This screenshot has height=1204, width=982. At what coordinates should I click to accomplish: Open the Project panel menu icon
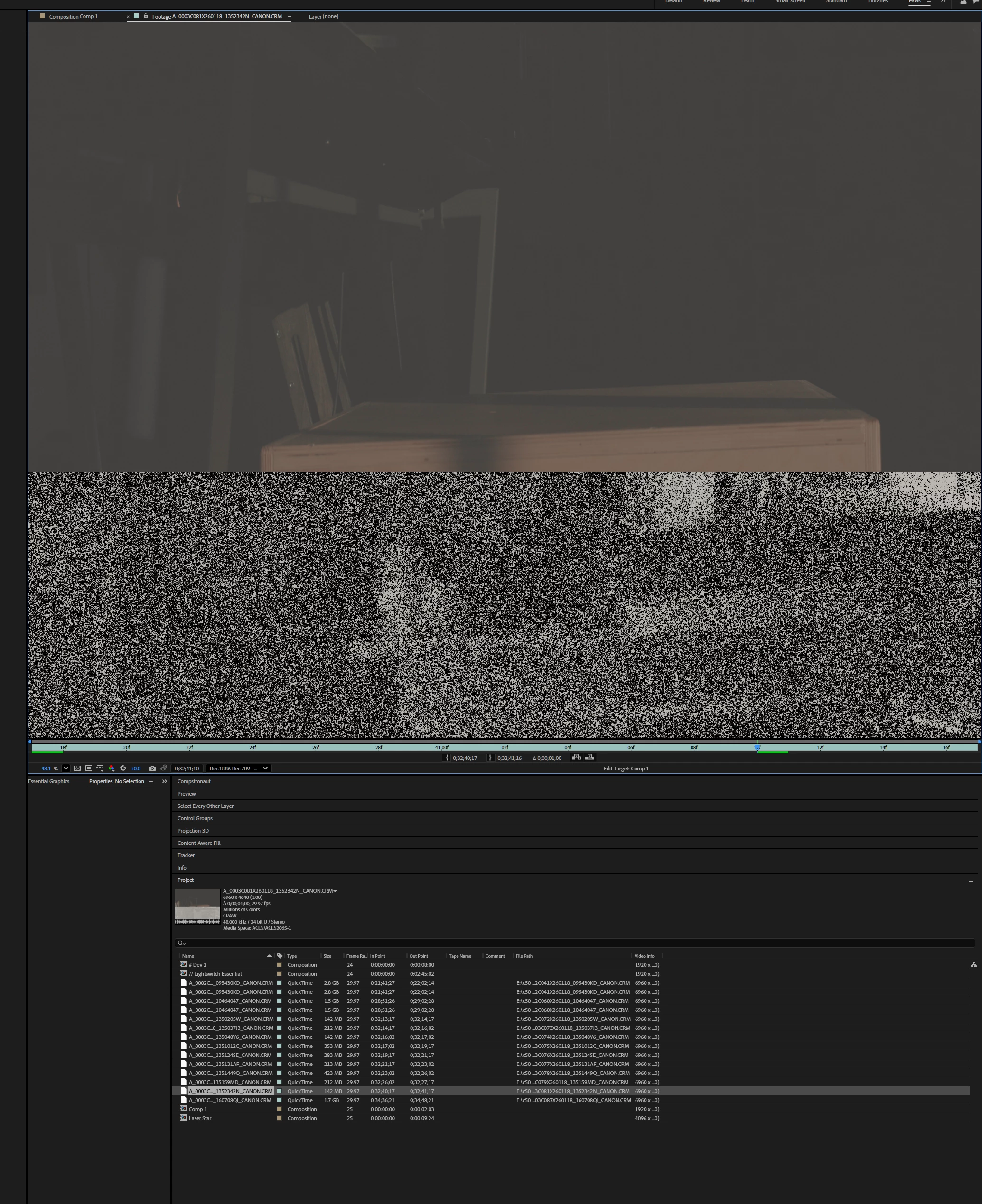click(x=971, y=880)
